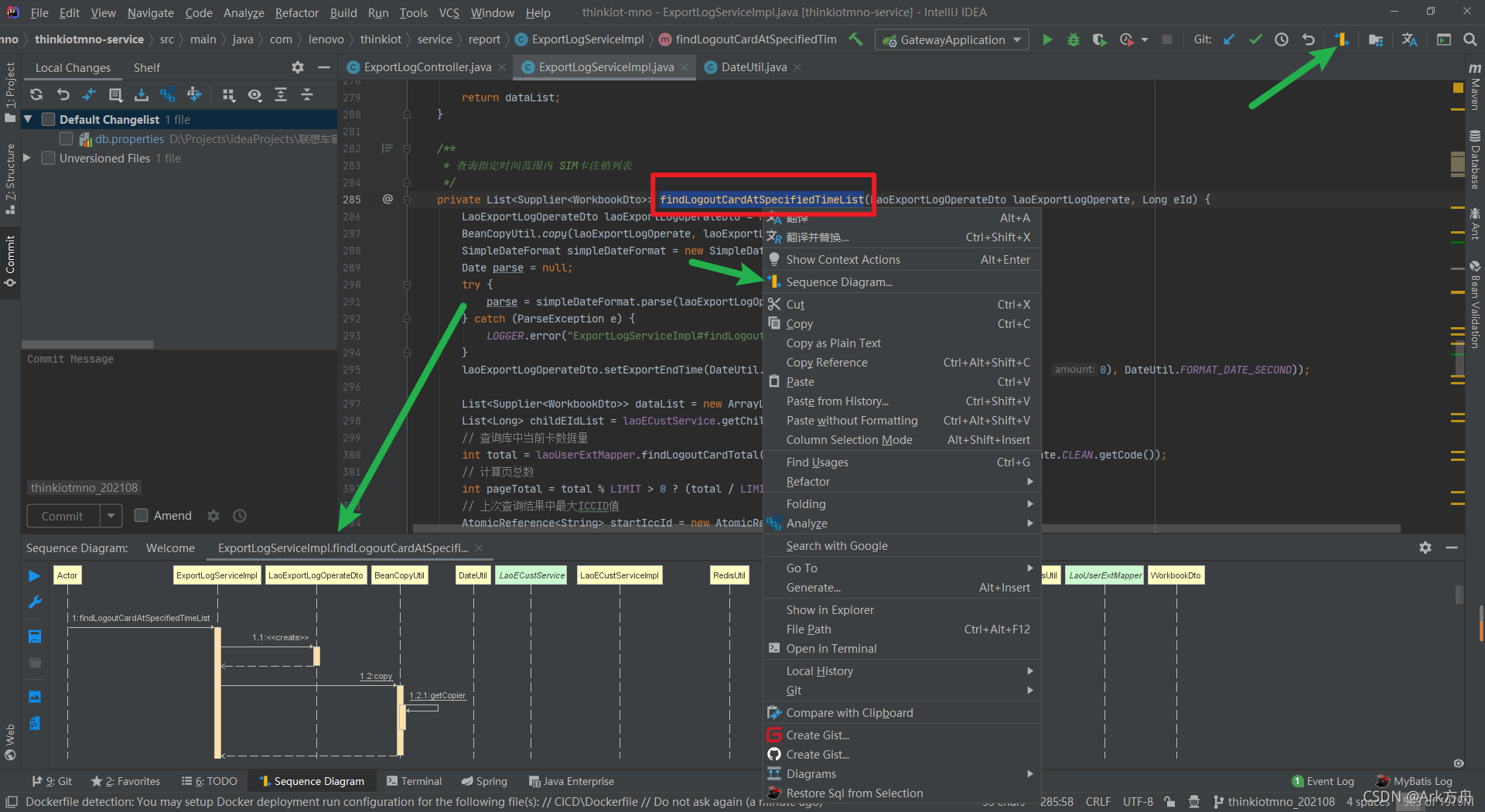Open Sequence Diagram panel settings gear
The image size is (1485, 812).
pos(1425,548)
